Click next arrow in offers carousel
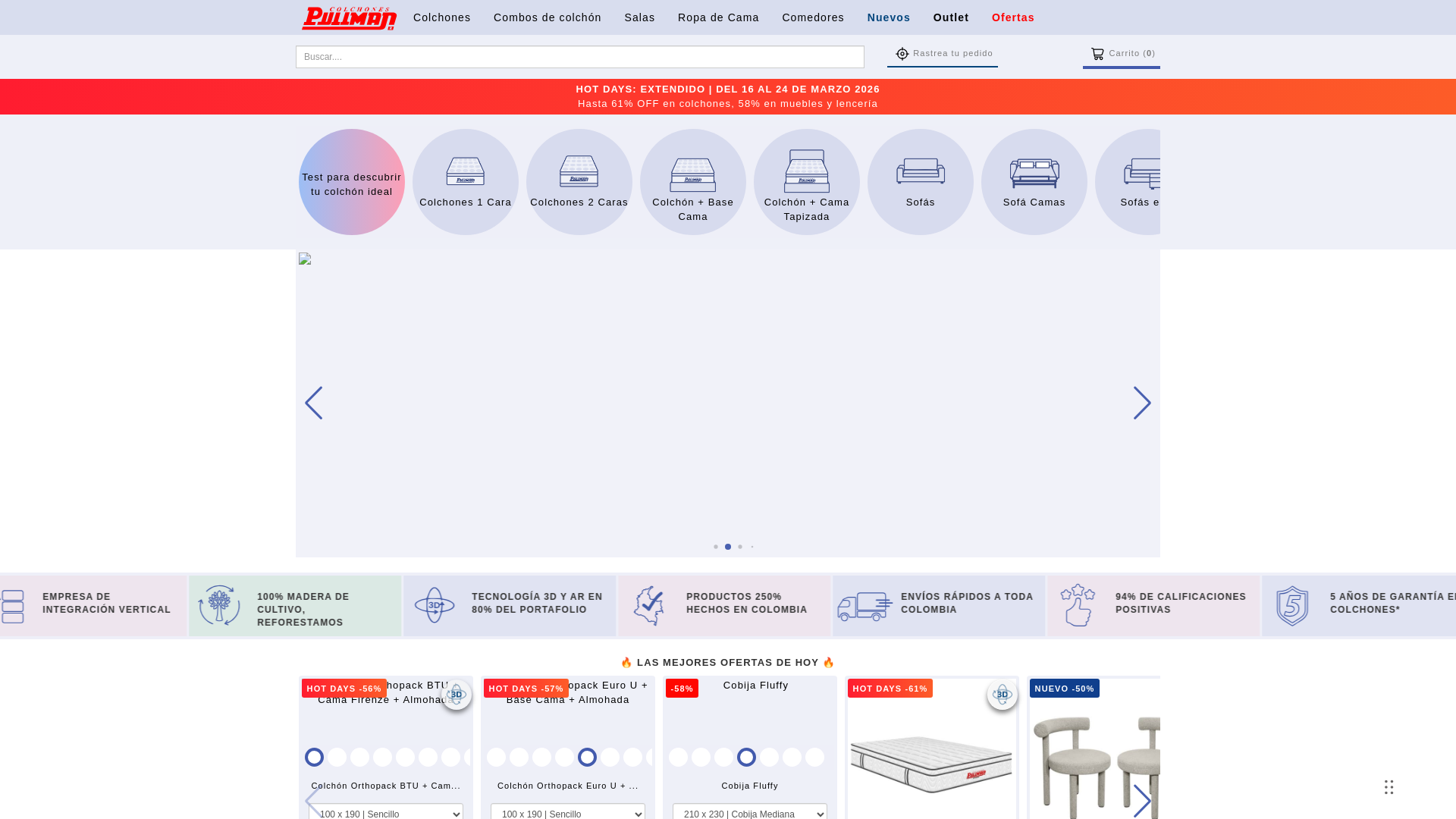 pyautogui.click(x=1142, y=801)
